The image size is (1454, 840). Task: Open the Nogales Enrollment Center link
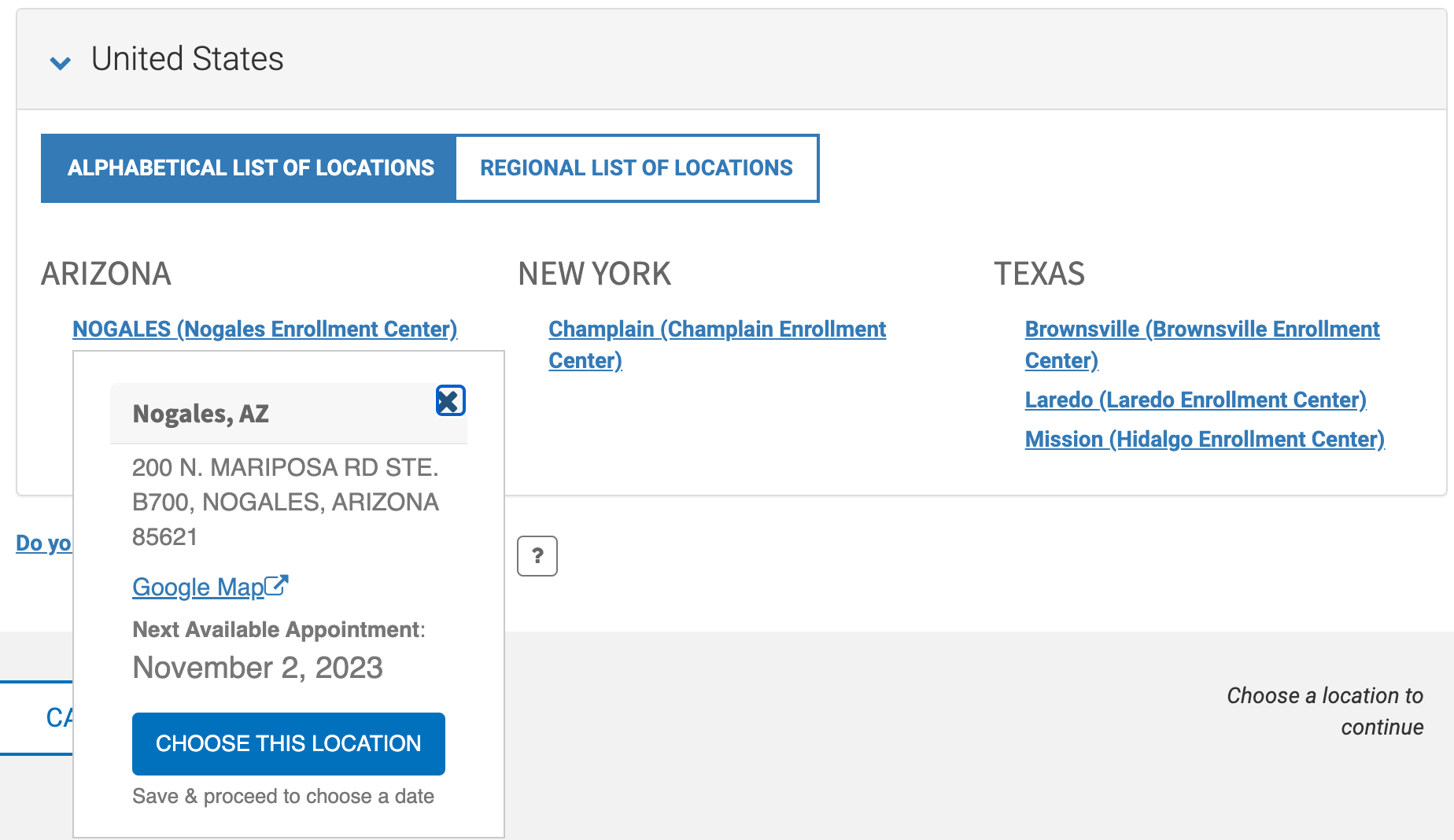264,329
